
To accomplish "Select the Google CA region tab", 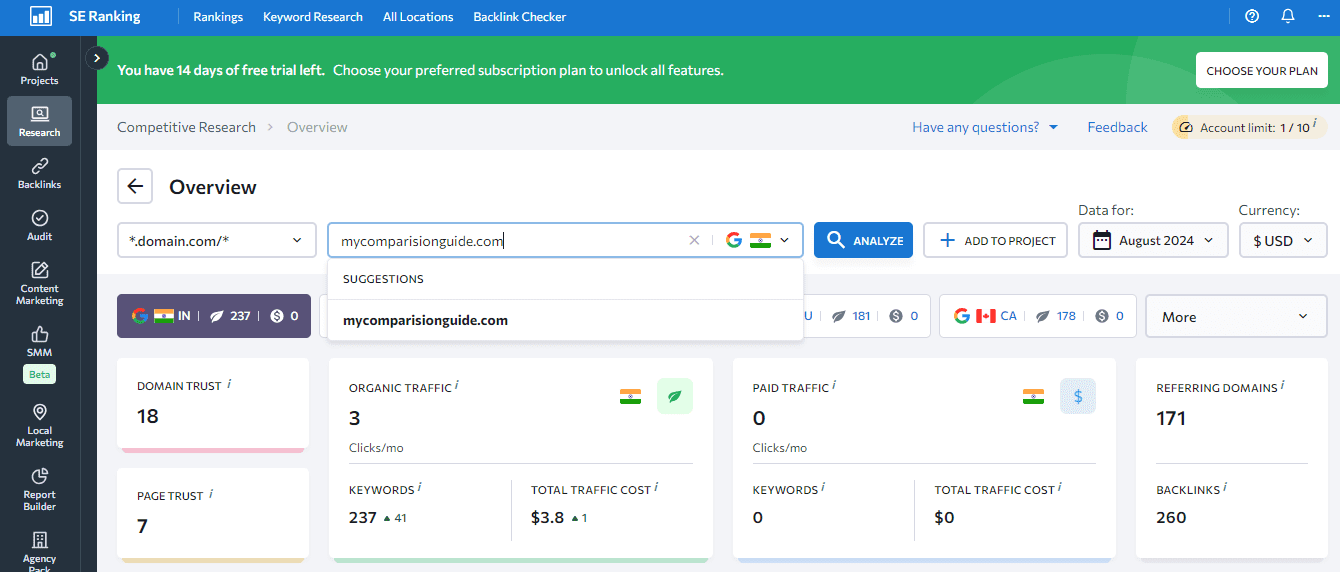I will (1038, 316).
